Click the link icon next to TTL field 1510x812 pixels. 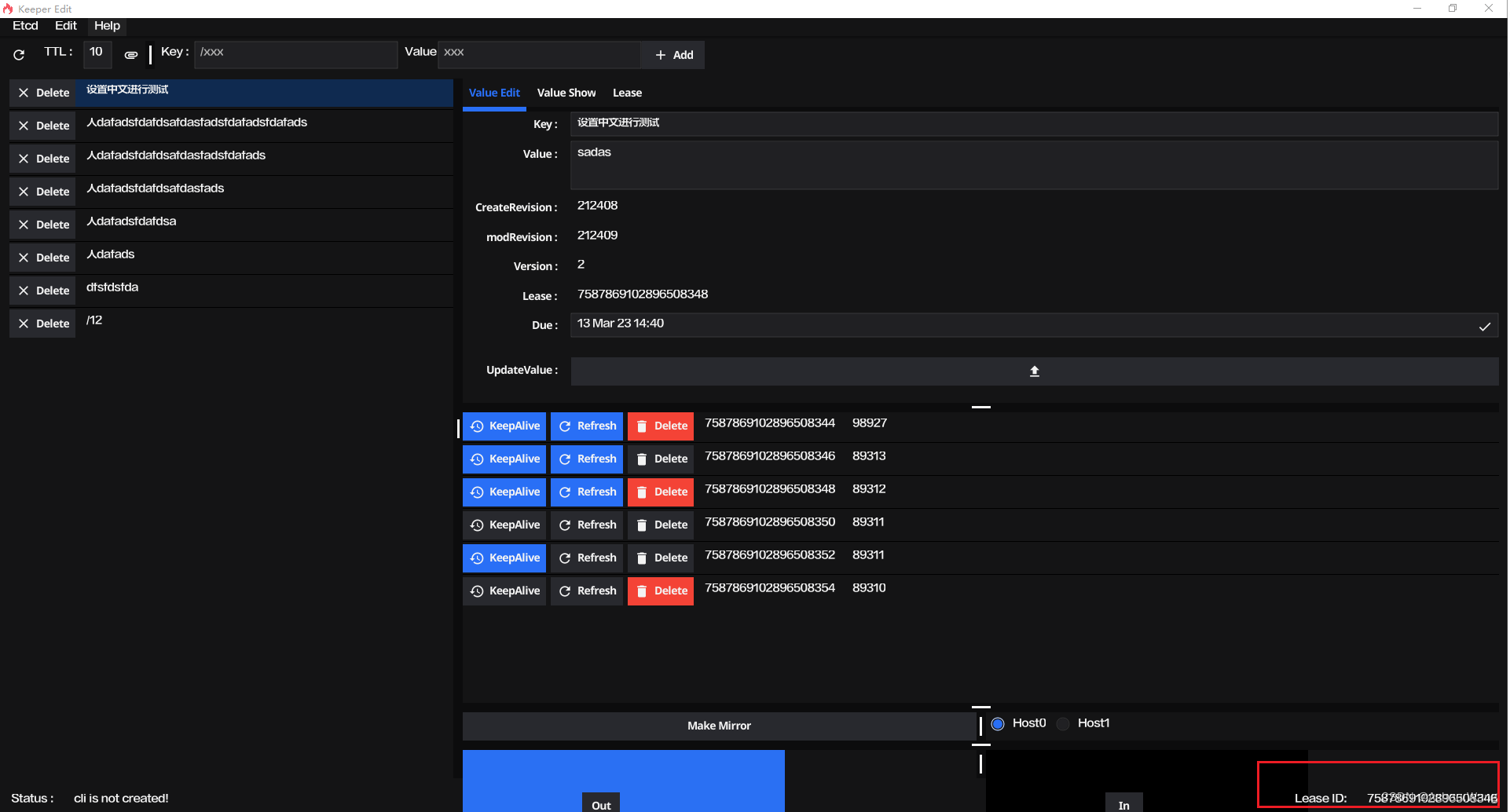pos(131,55)
